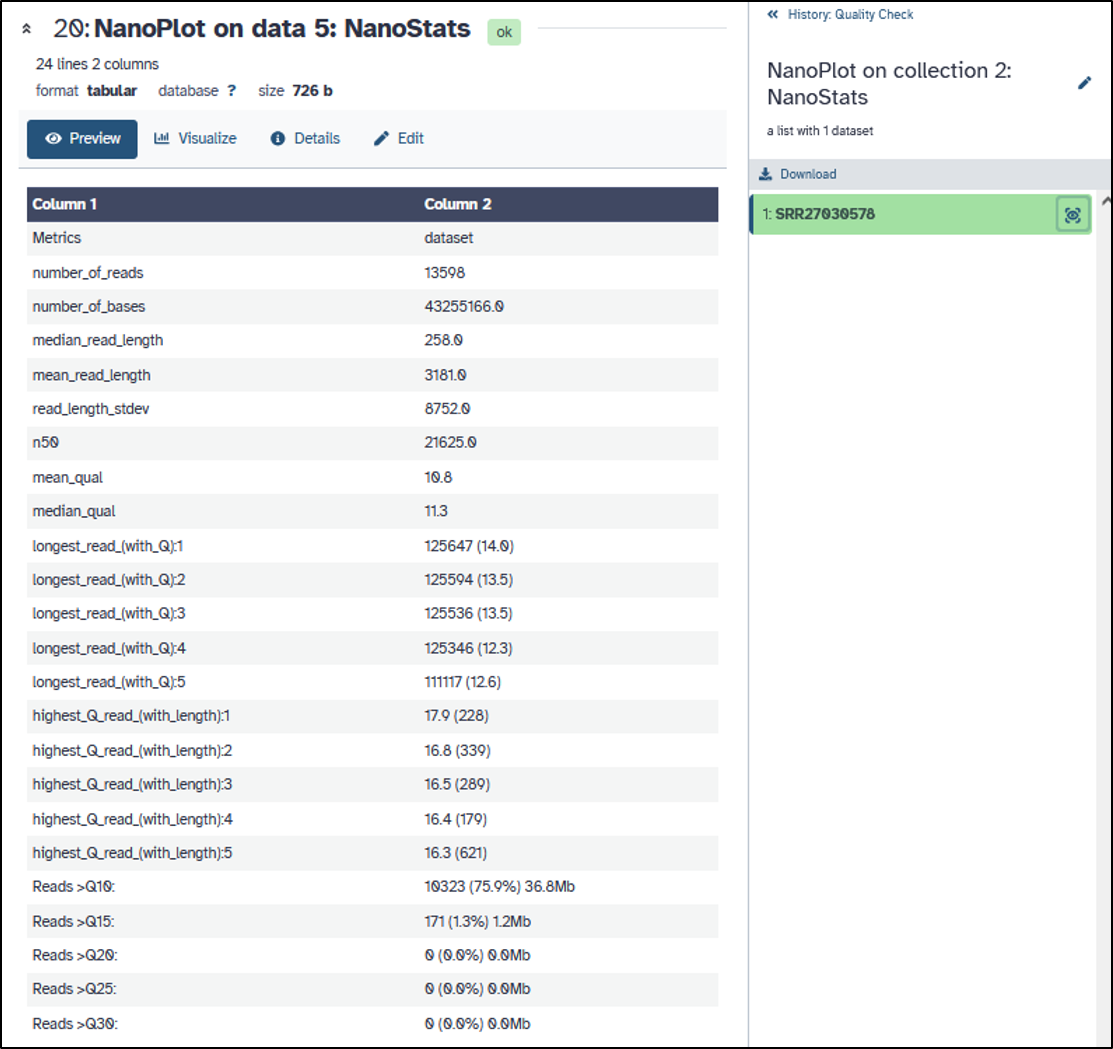Click the pencil icon to rename collection
The image size is (1113, 1049).
[x=1084, y=84]
